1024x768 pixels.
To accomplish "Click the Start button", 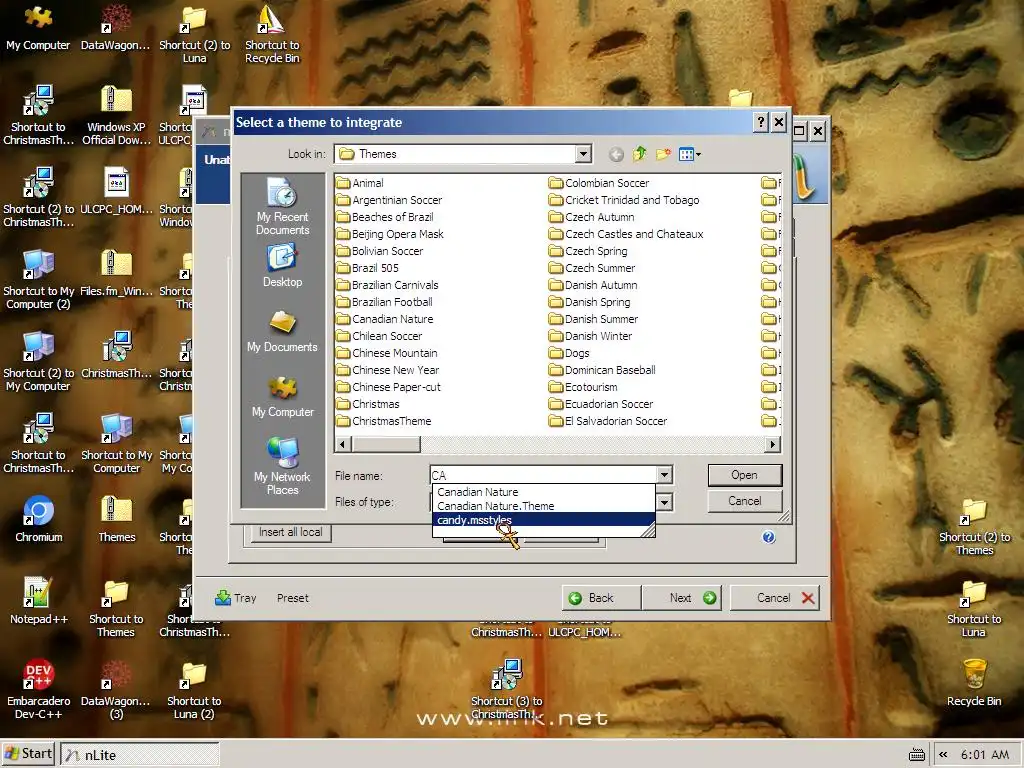I will (x=29, y=754).
